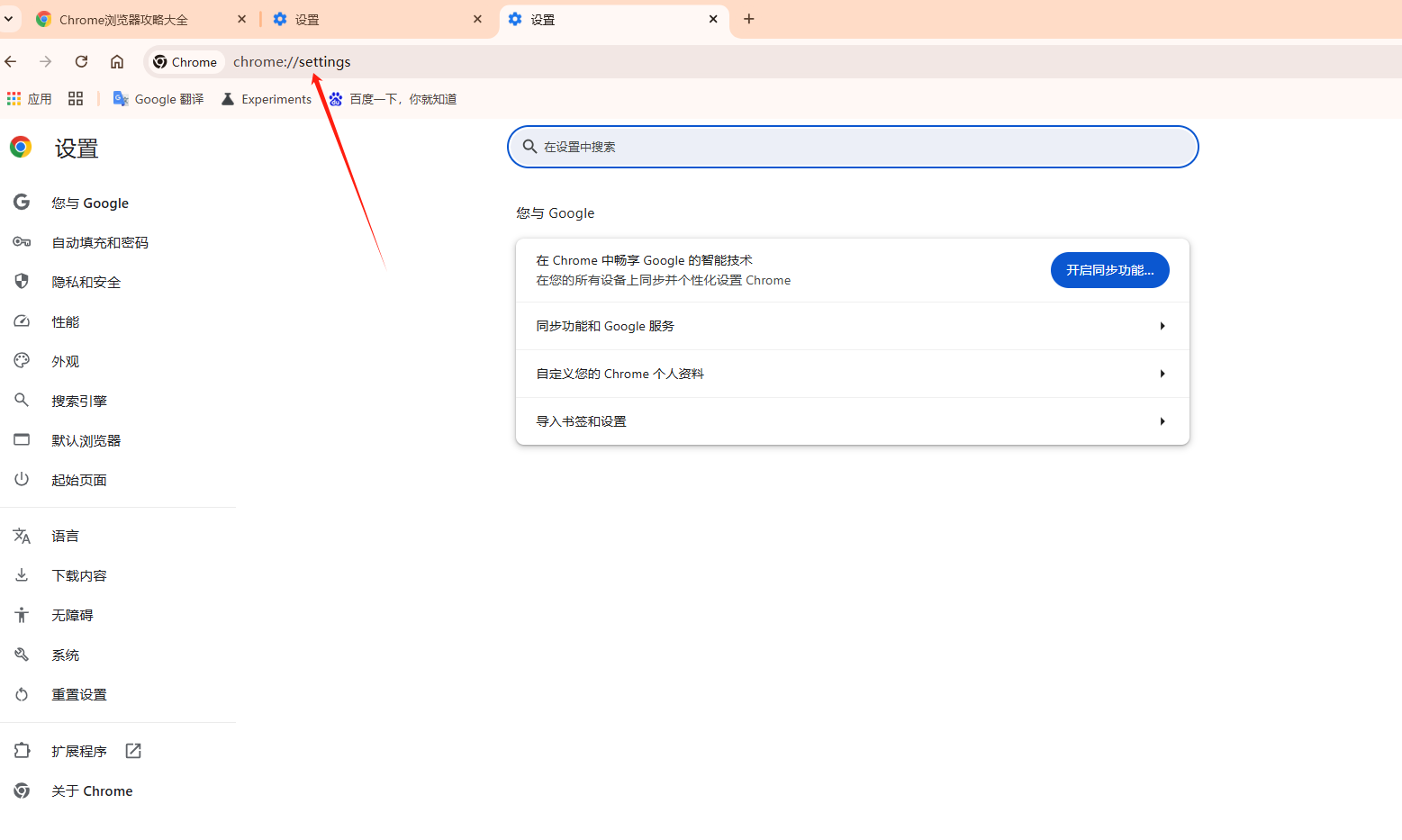Select the 关于 Chrome label in sidebar
Screen dimensions: 1402x840
[x=92, y=791]
